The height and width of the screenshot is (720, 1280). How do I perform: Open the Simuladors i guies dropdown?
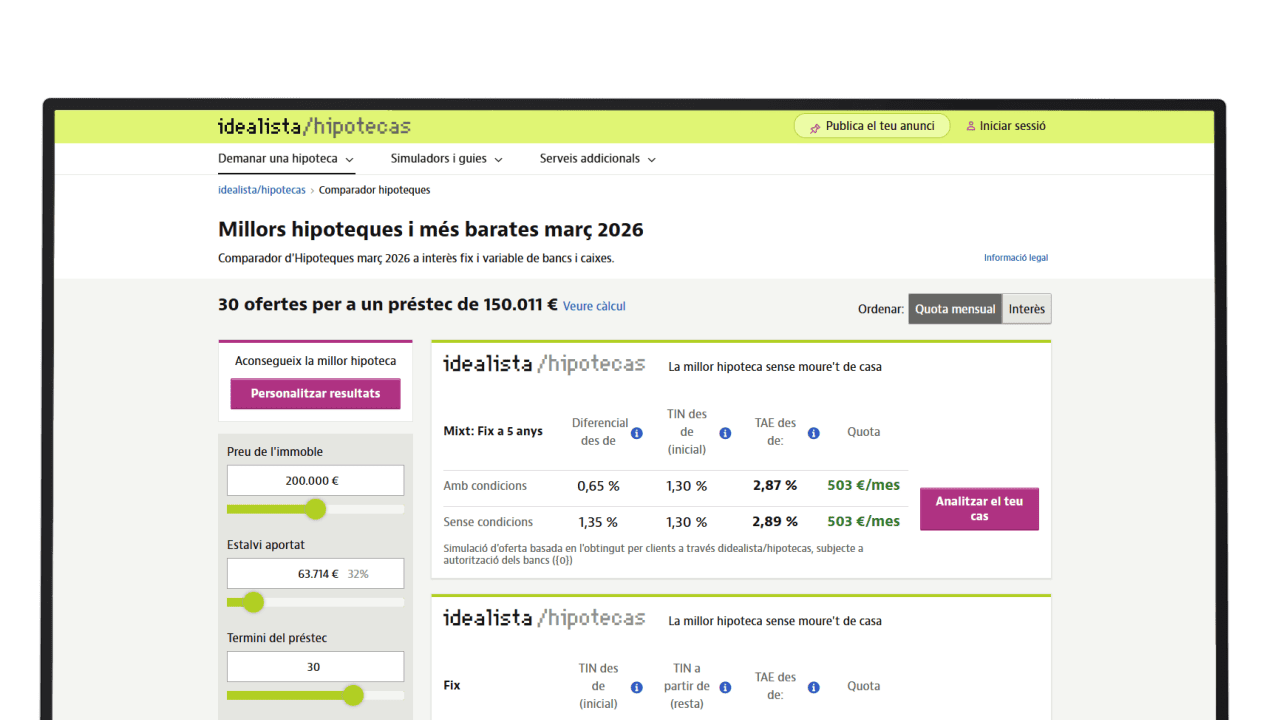click(x=440, y=158)
